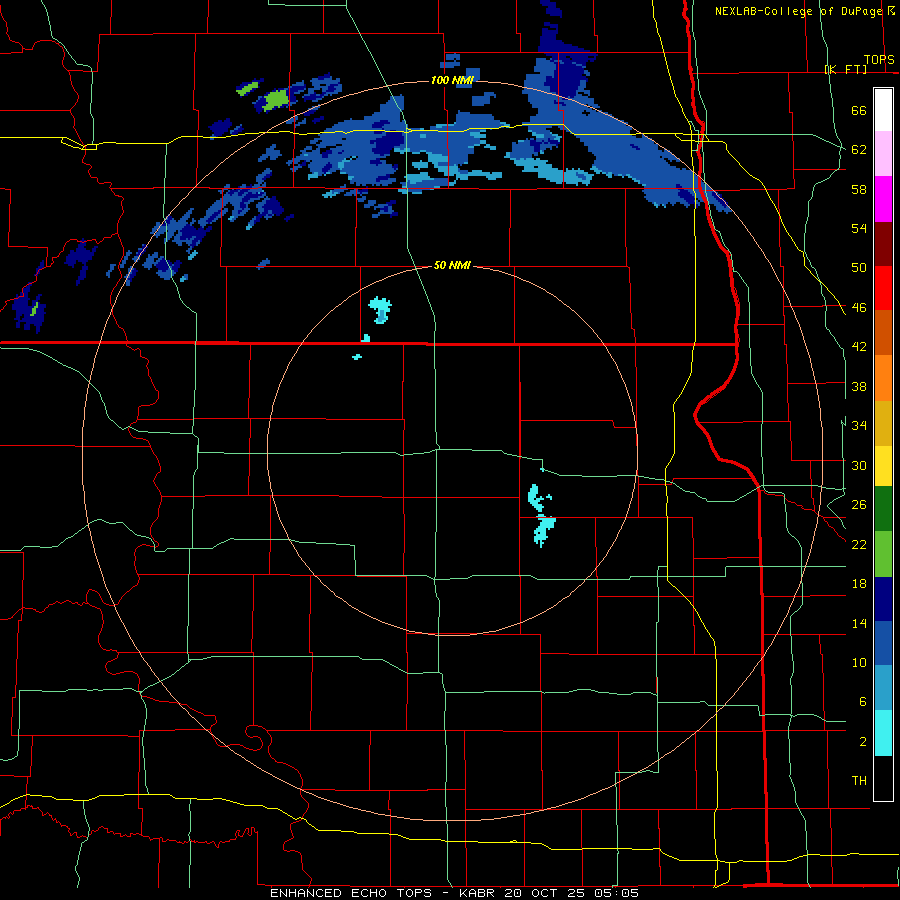The width and height of the screenshot is (900, 900).
Task: Click the "66" scale label
Action: tap(859, 111)
